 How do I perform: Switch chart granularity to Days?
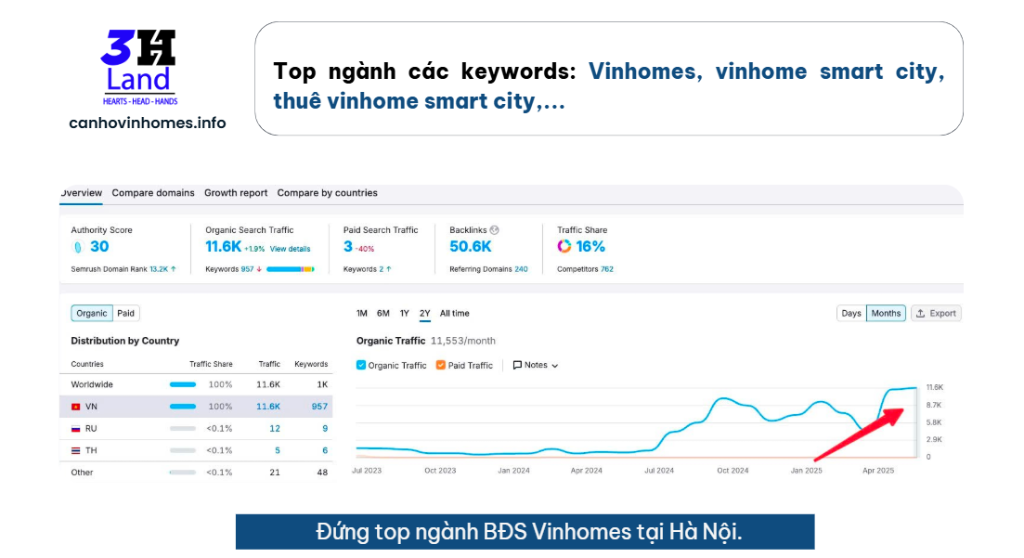[x=851, y=314]
